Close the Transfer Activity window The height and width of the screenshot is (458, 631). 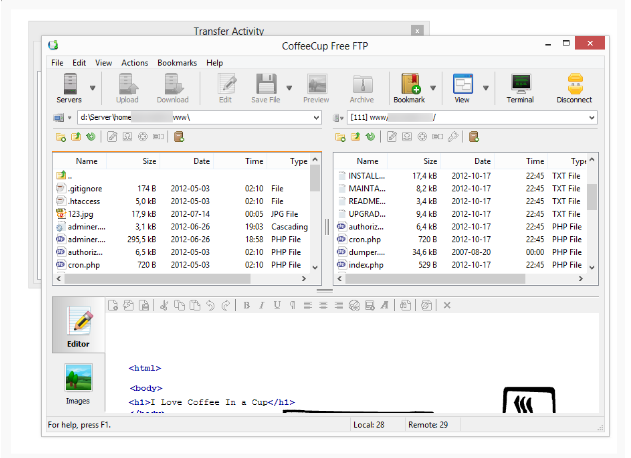417,31
